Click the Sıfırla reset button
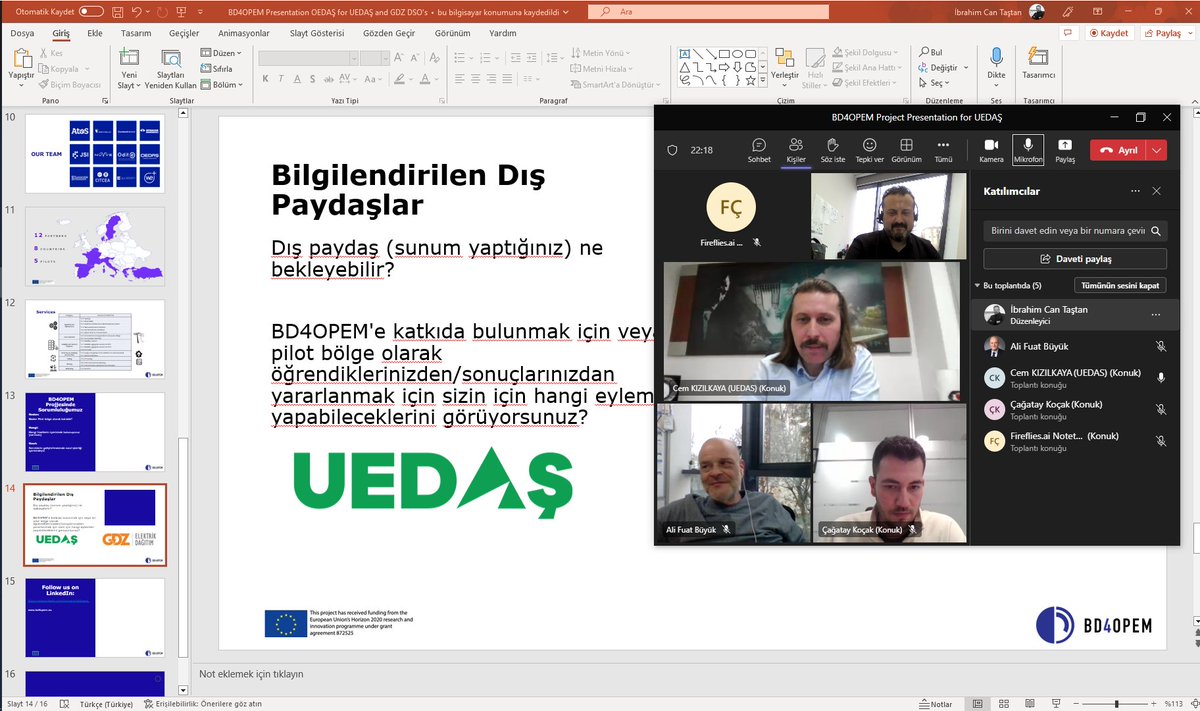 pyautogui.click(x=216, y=69)
